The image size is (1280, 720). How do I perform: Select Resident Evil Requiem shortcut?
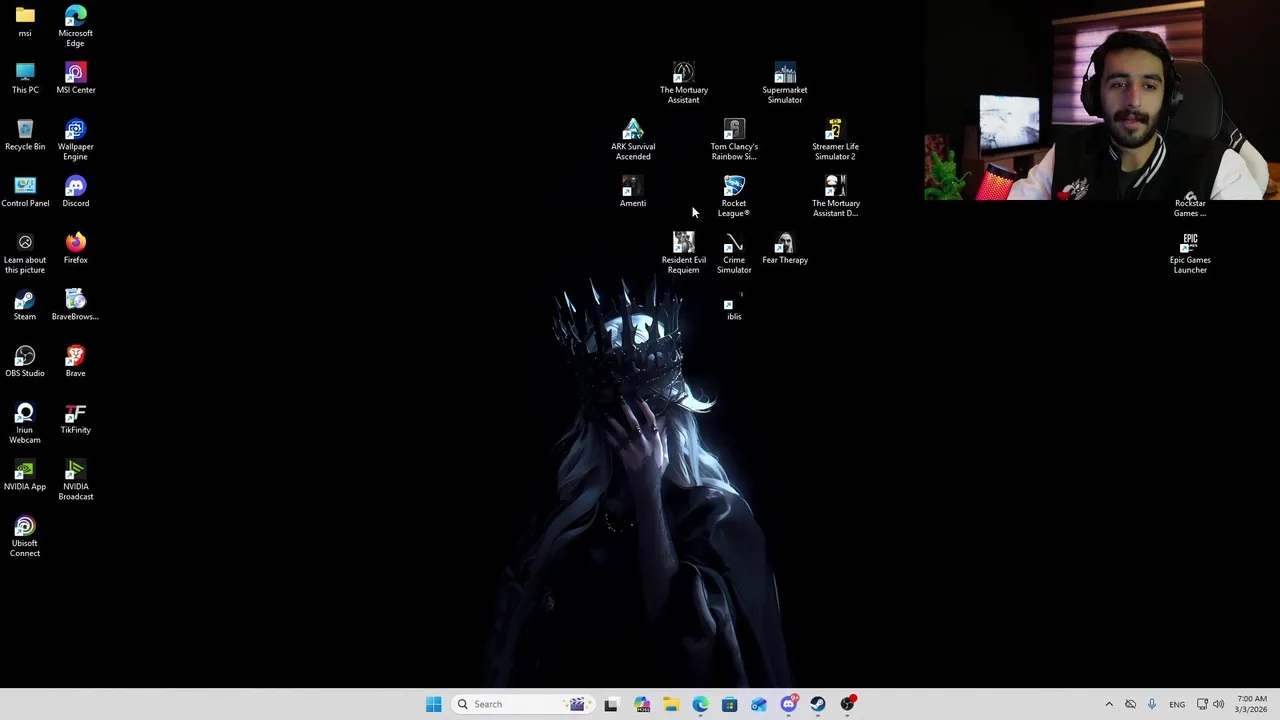click(x=684, y=253)
